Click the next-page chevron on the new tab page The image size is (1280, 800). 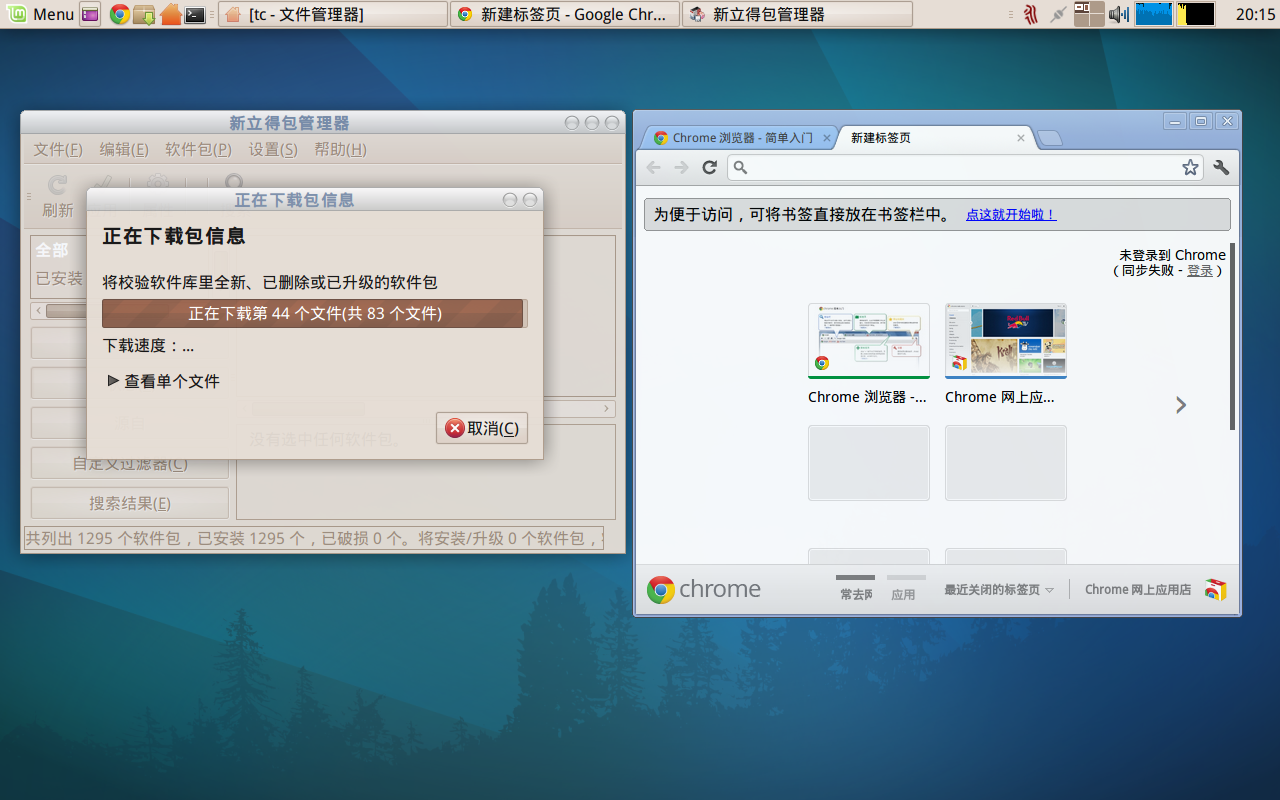click(1181, 404)
